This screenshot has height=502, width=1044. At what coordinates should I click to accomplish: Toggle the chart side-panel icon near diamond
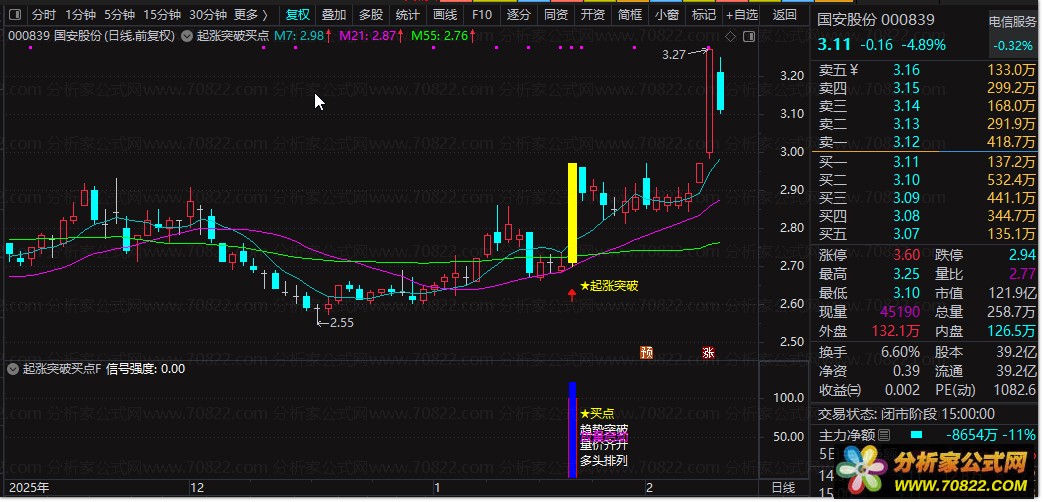tap(749, 37)
